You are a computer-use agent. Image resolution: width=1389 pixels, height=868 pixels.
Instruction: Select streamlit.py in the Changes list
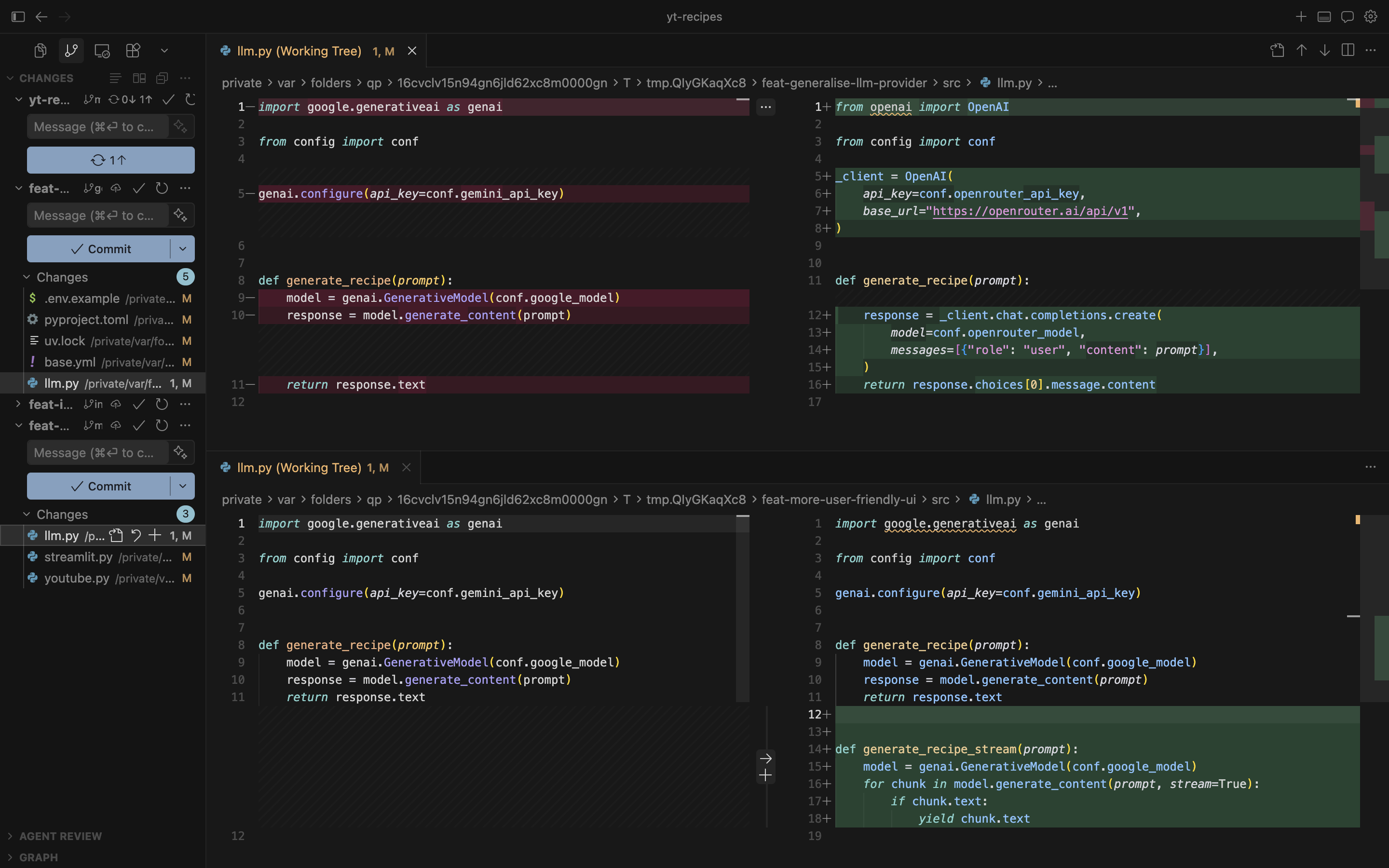(79, 557)
